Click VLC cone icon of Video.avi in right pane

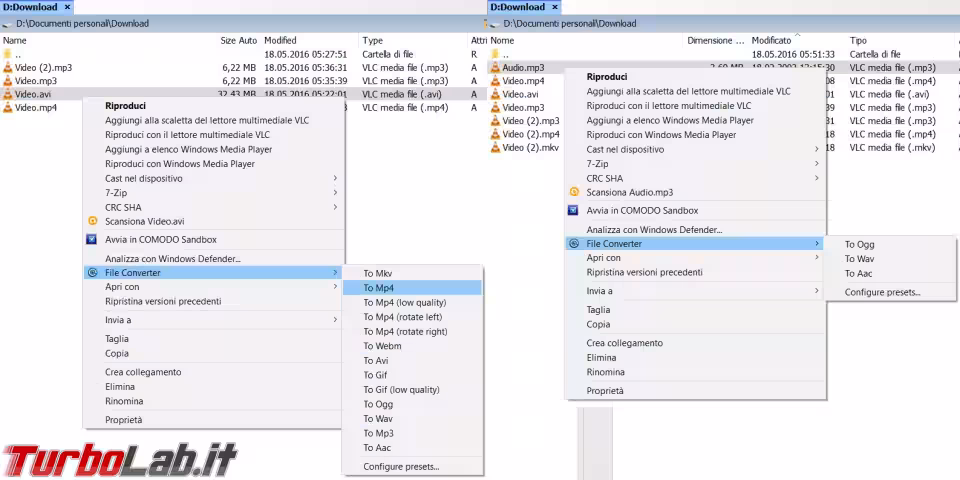495,94
